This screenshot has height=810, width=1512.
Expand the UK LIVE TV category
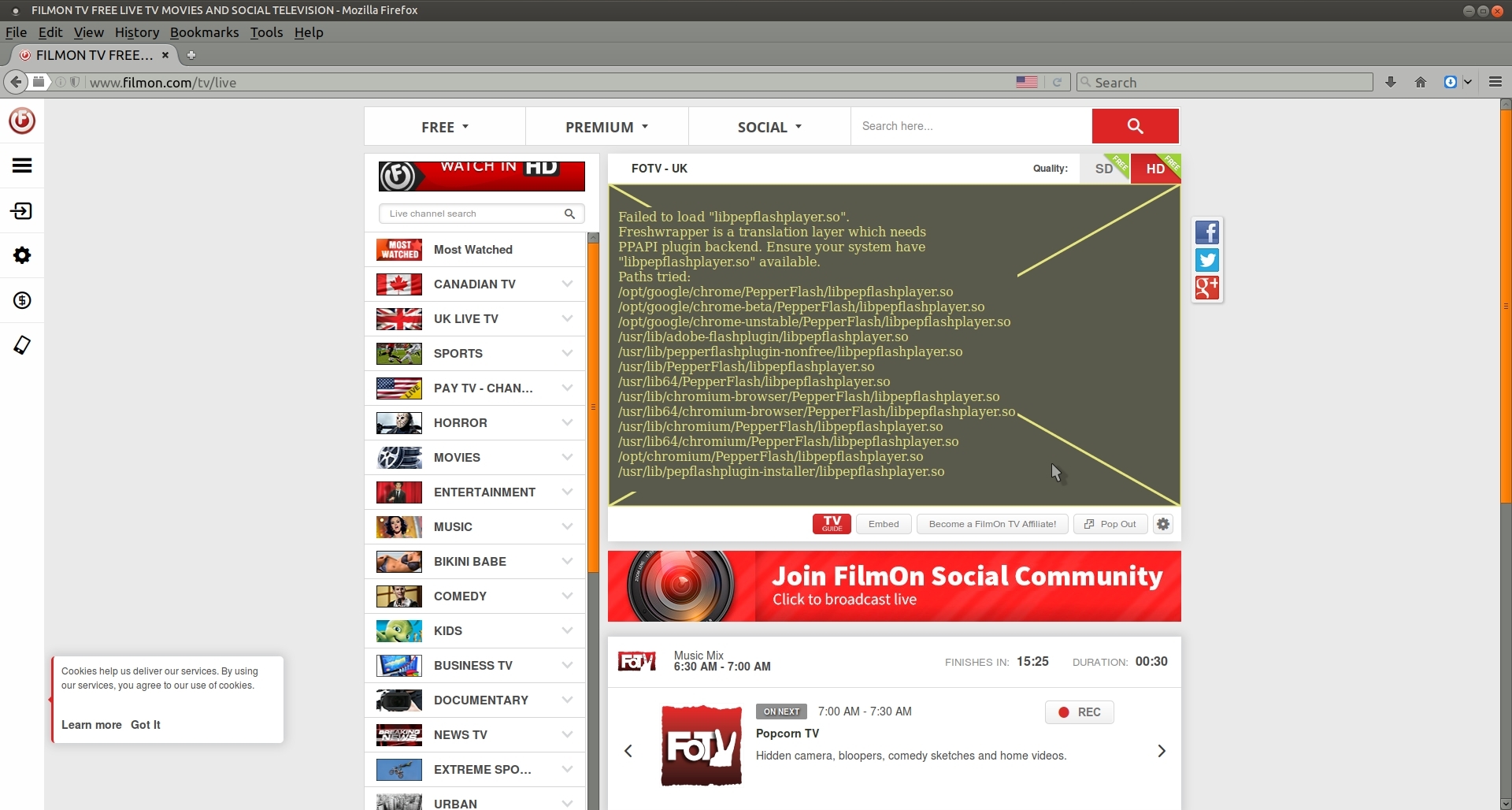pyautogui.click(x=567, y=318)
